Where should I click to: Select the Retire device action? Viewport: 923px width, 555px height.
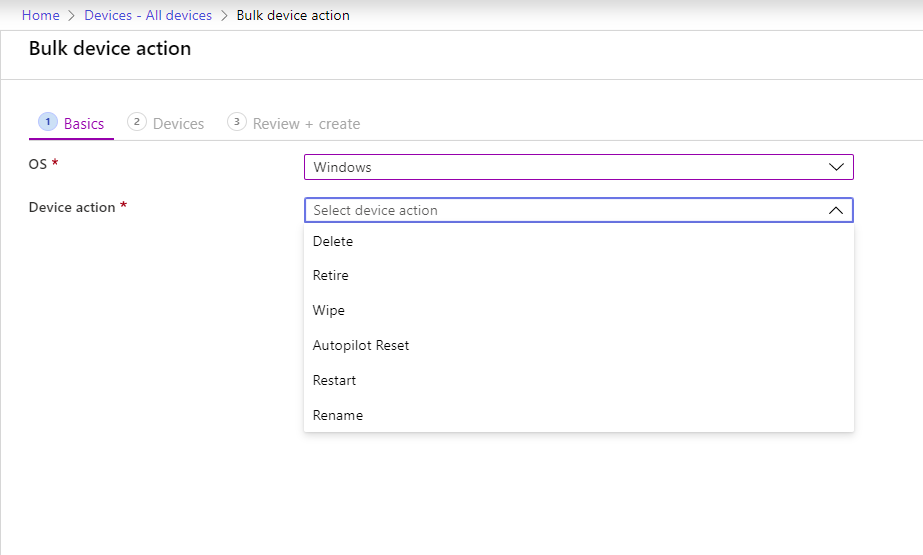[x=331, y=276]
